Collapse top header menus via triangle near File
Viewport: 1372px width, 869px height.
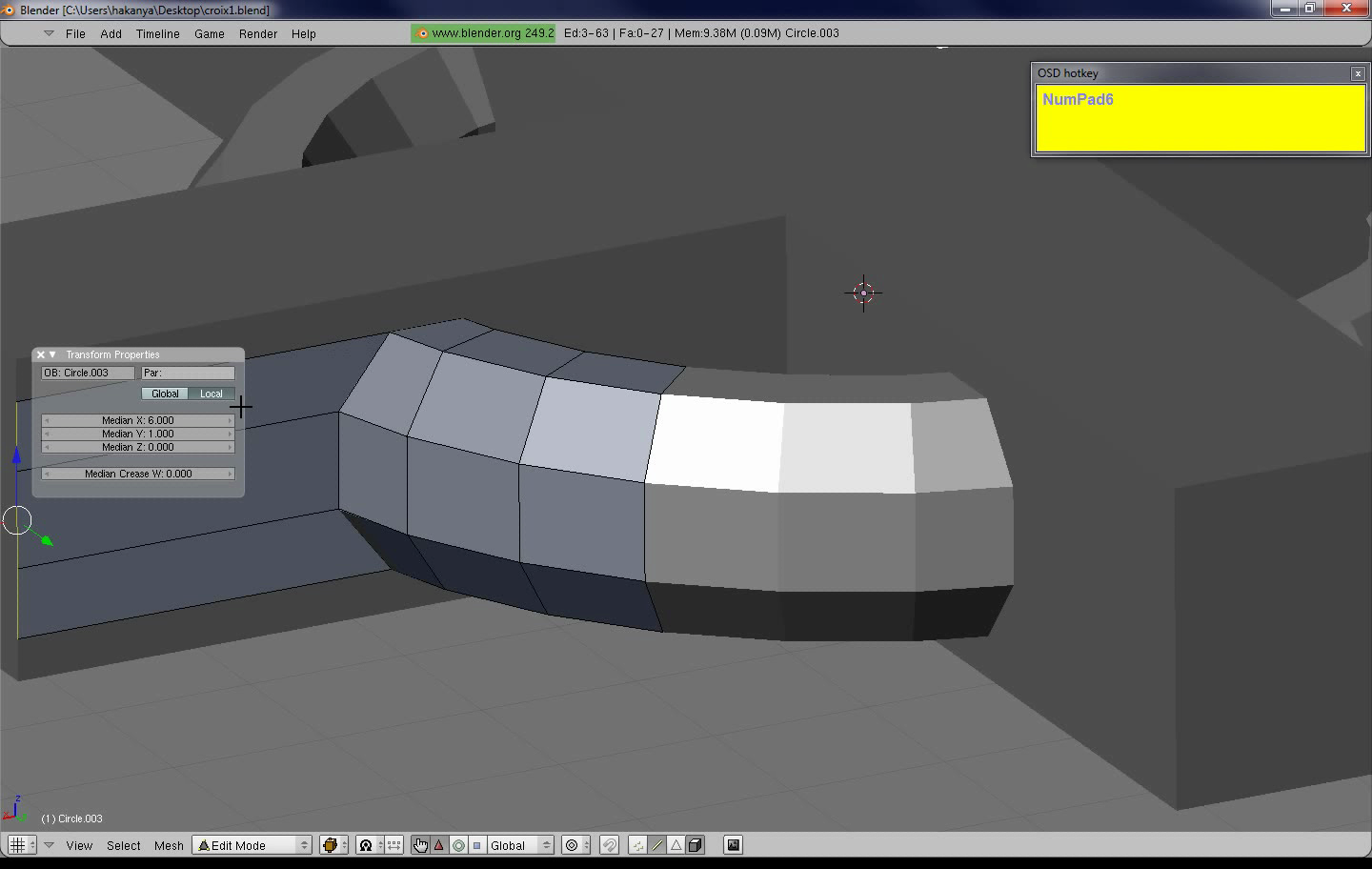tap(49, 33)
